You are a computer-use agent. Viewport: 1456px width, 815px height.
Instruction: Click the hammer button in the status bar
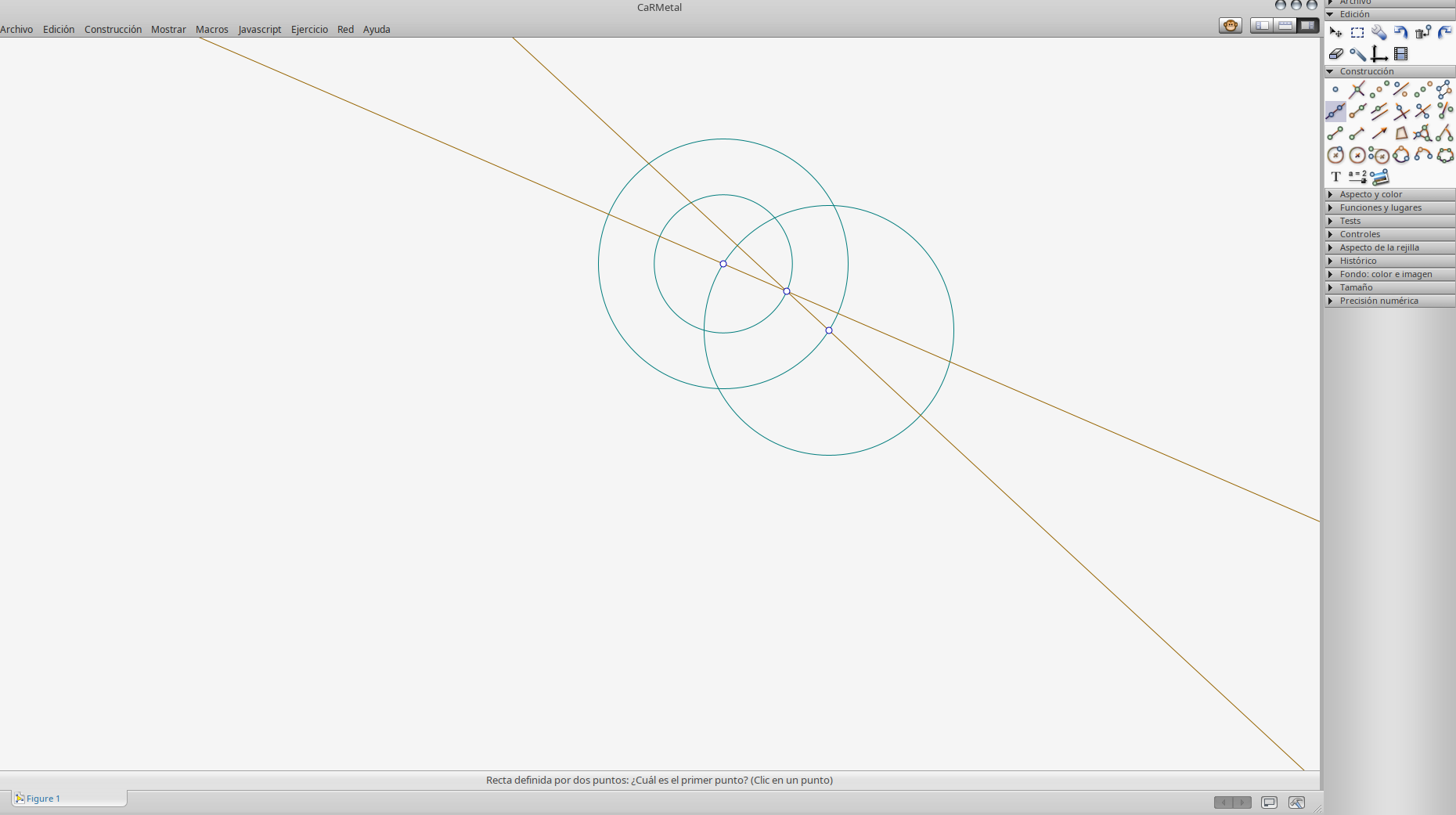pos(1296,802)
